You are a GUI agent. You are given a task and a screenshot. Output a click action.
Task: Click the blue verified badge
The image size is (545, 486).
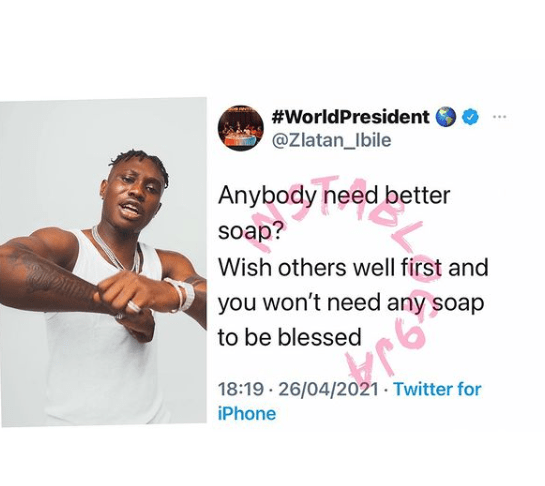470,118
